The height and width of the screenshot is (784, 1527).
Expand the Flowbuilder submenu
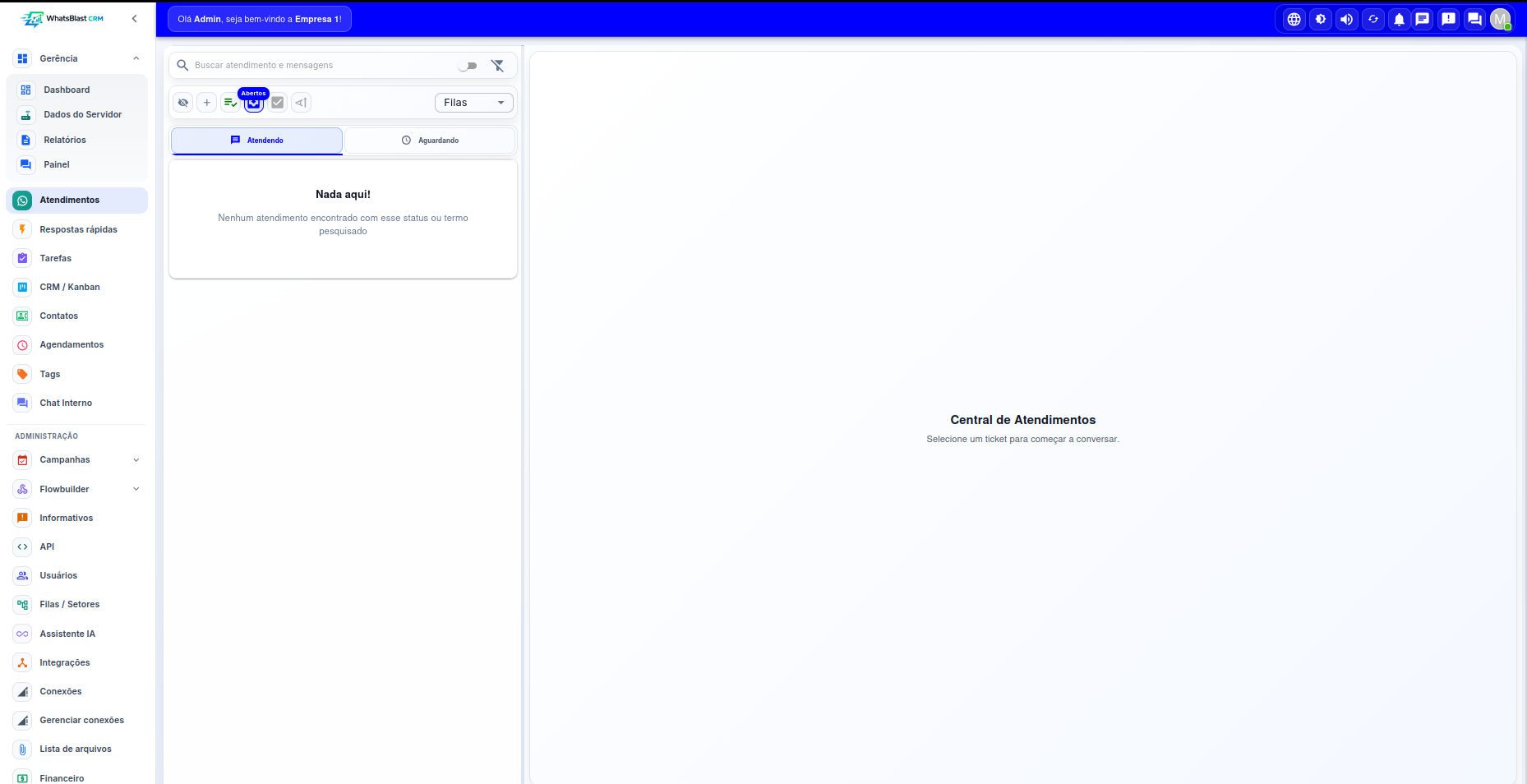[136, 489]
